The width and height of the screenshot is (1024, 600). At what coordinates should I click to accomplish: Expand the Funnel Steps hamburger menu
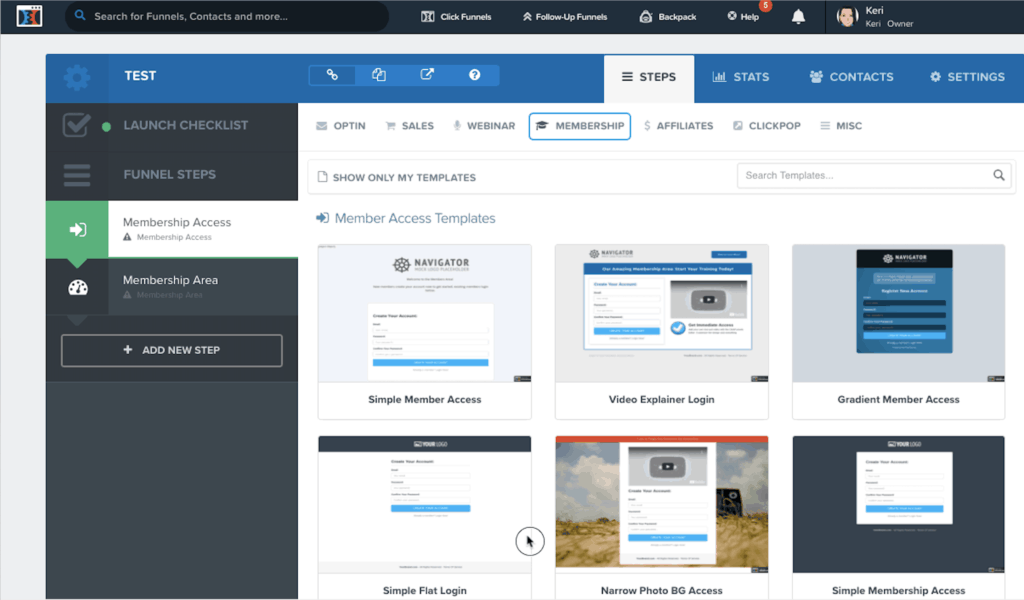click(77, 175)
